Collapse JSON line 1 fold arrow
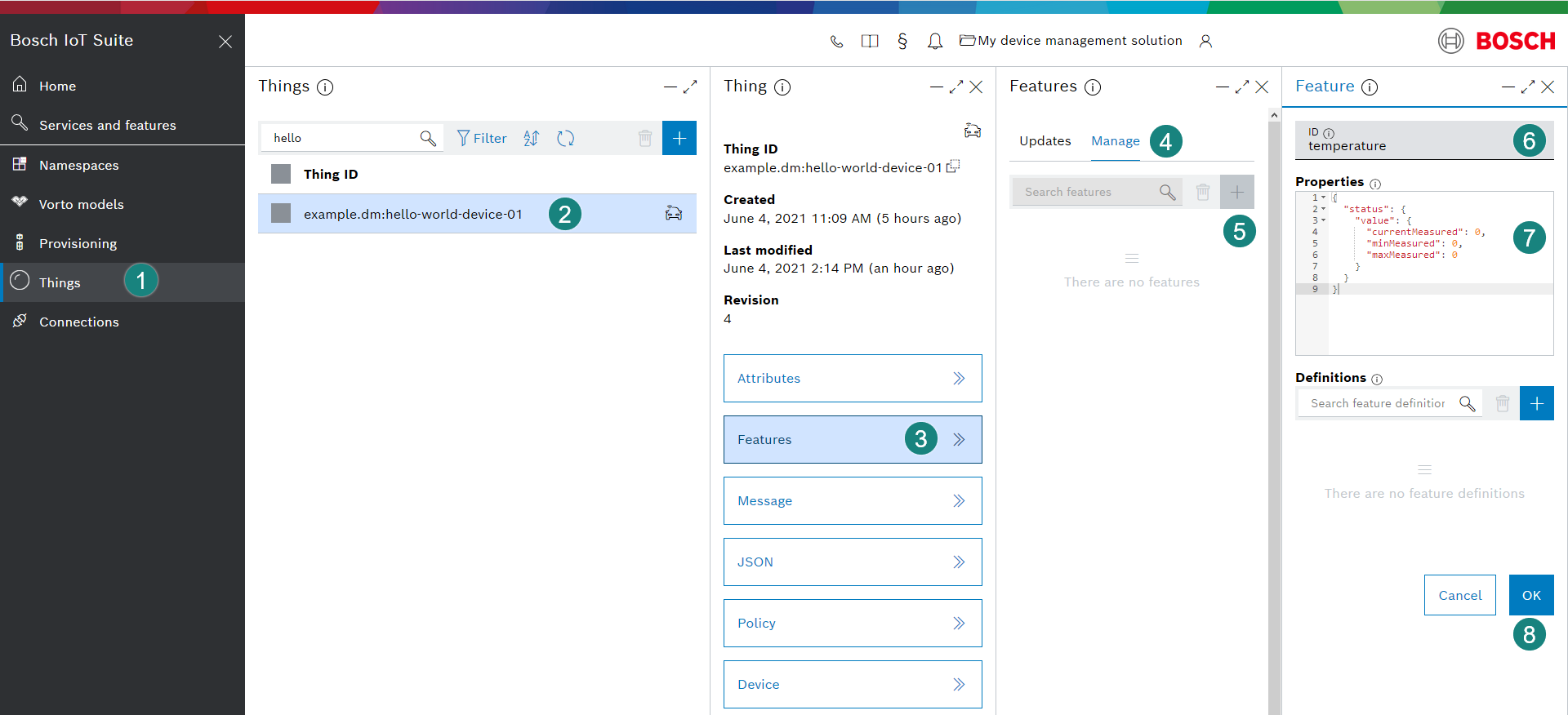Screen dimensions: 1568x715 pyautogui.click(x=1324, y=198)
